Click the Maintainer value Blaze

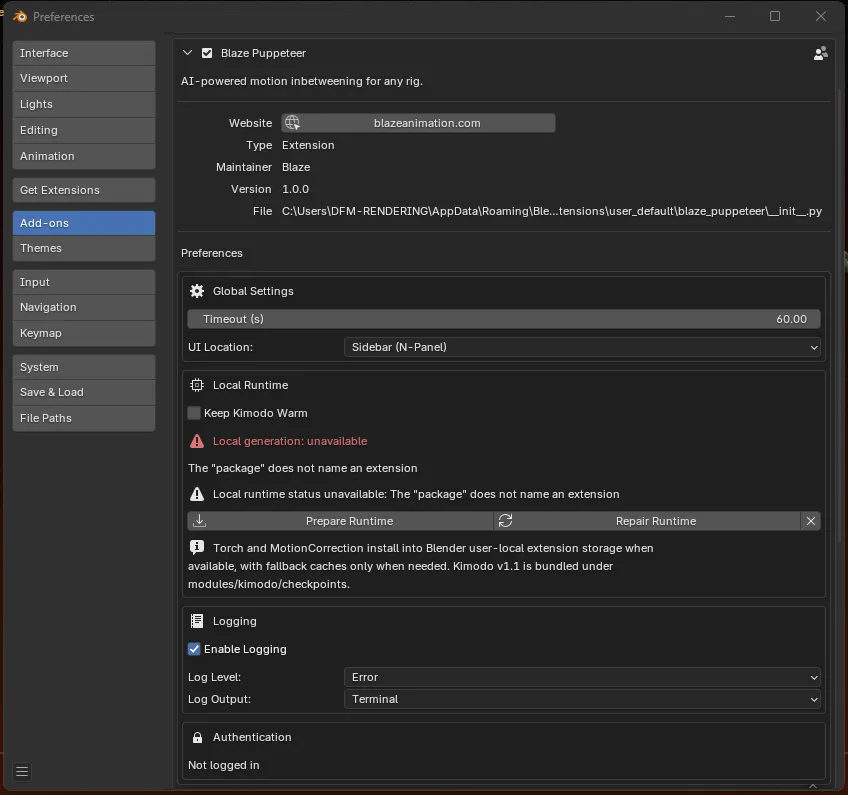tap(296, 167)
